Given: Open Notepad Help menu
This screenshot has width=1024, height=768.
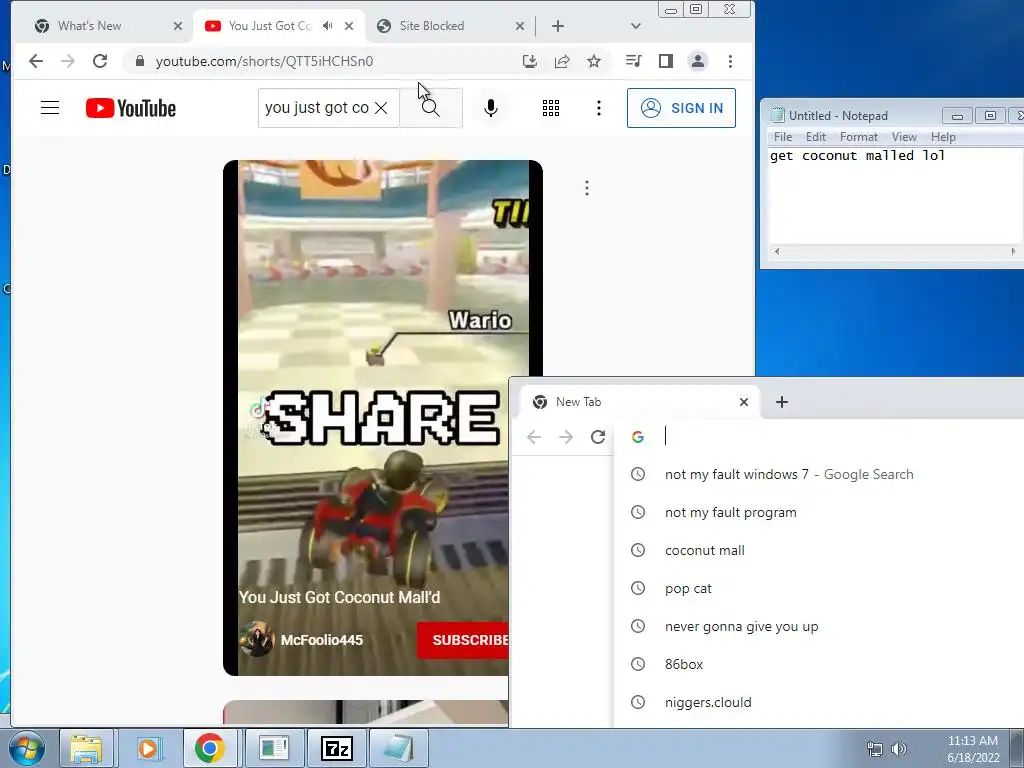Looking at the screenshot, I should click(943, 137).
